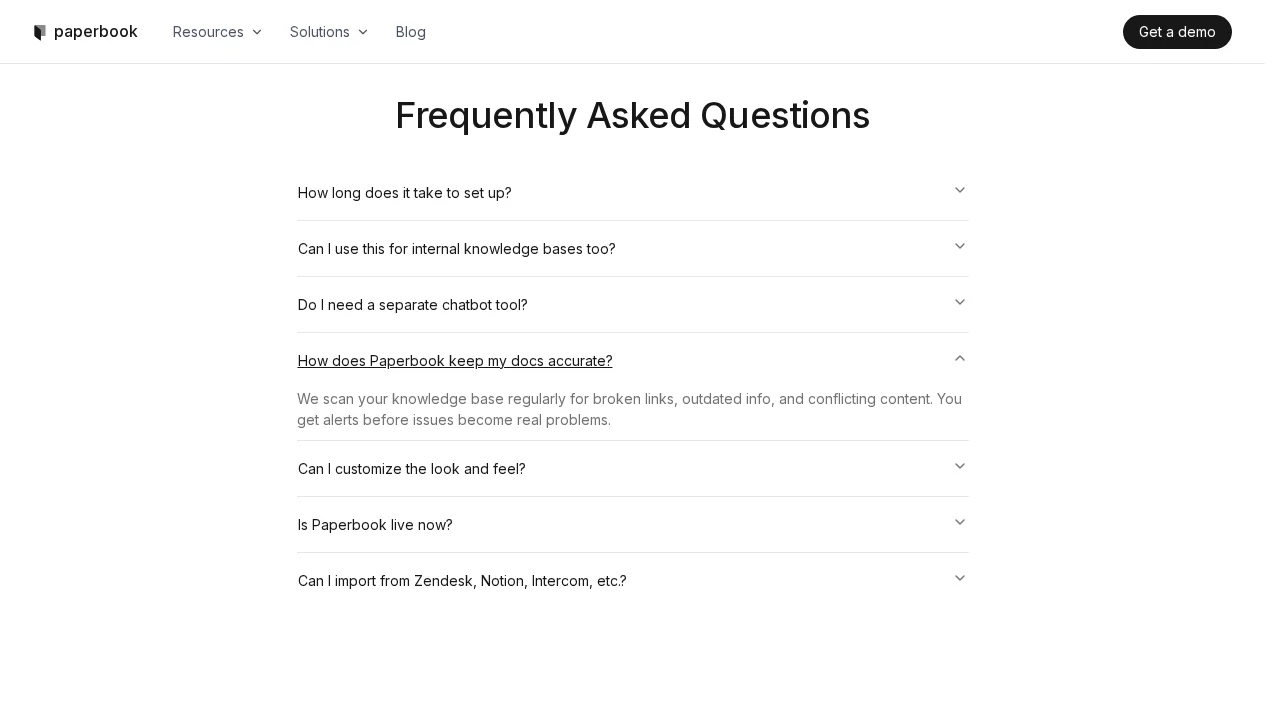The width and height of the screenshot is (1280, 720).
Task: Open the chevron next to Solutions
Action: [x=362, y=32]
